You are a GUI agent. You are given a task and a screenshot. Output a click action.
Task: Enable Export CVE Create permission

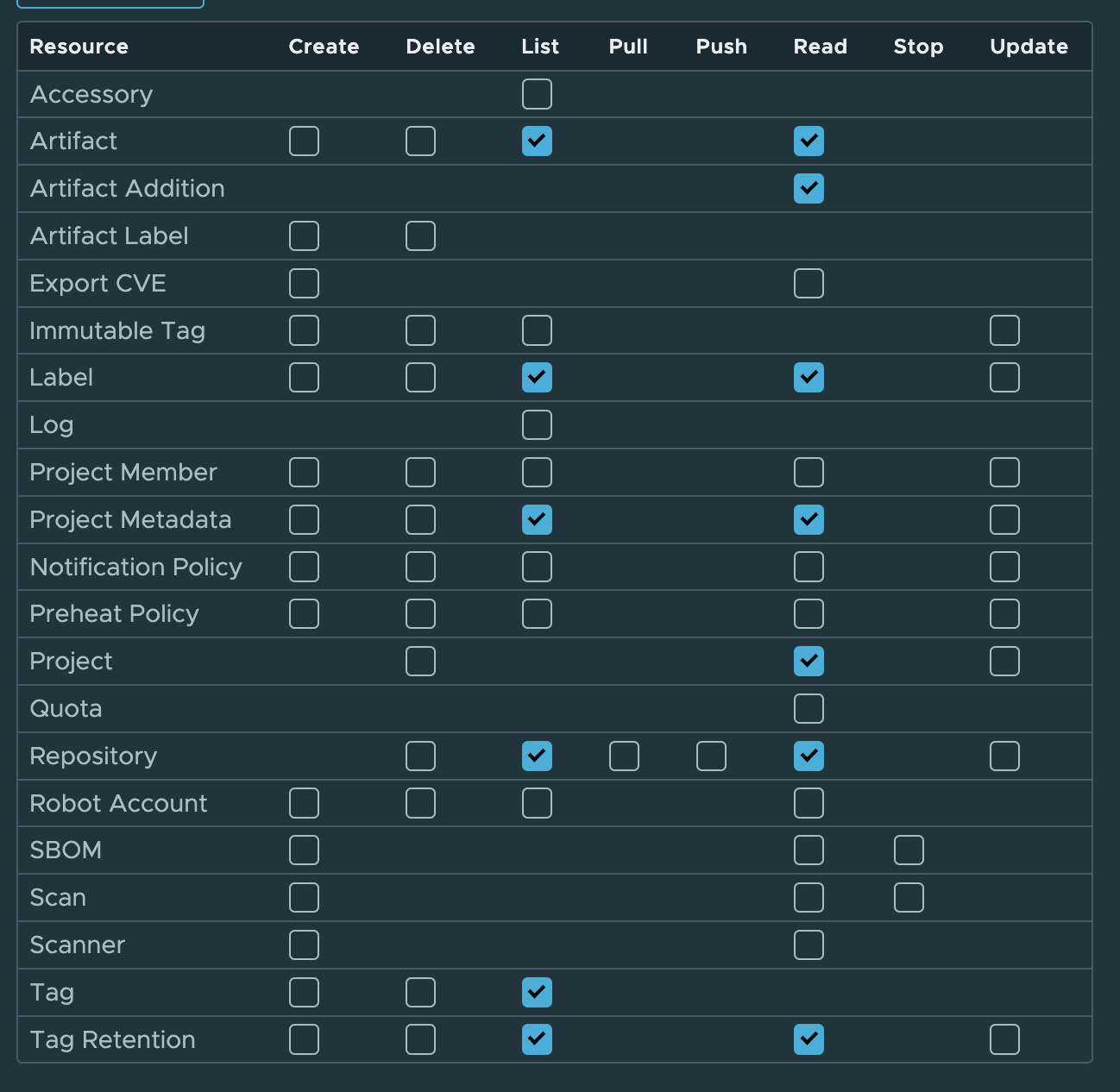tap(304, 284)
